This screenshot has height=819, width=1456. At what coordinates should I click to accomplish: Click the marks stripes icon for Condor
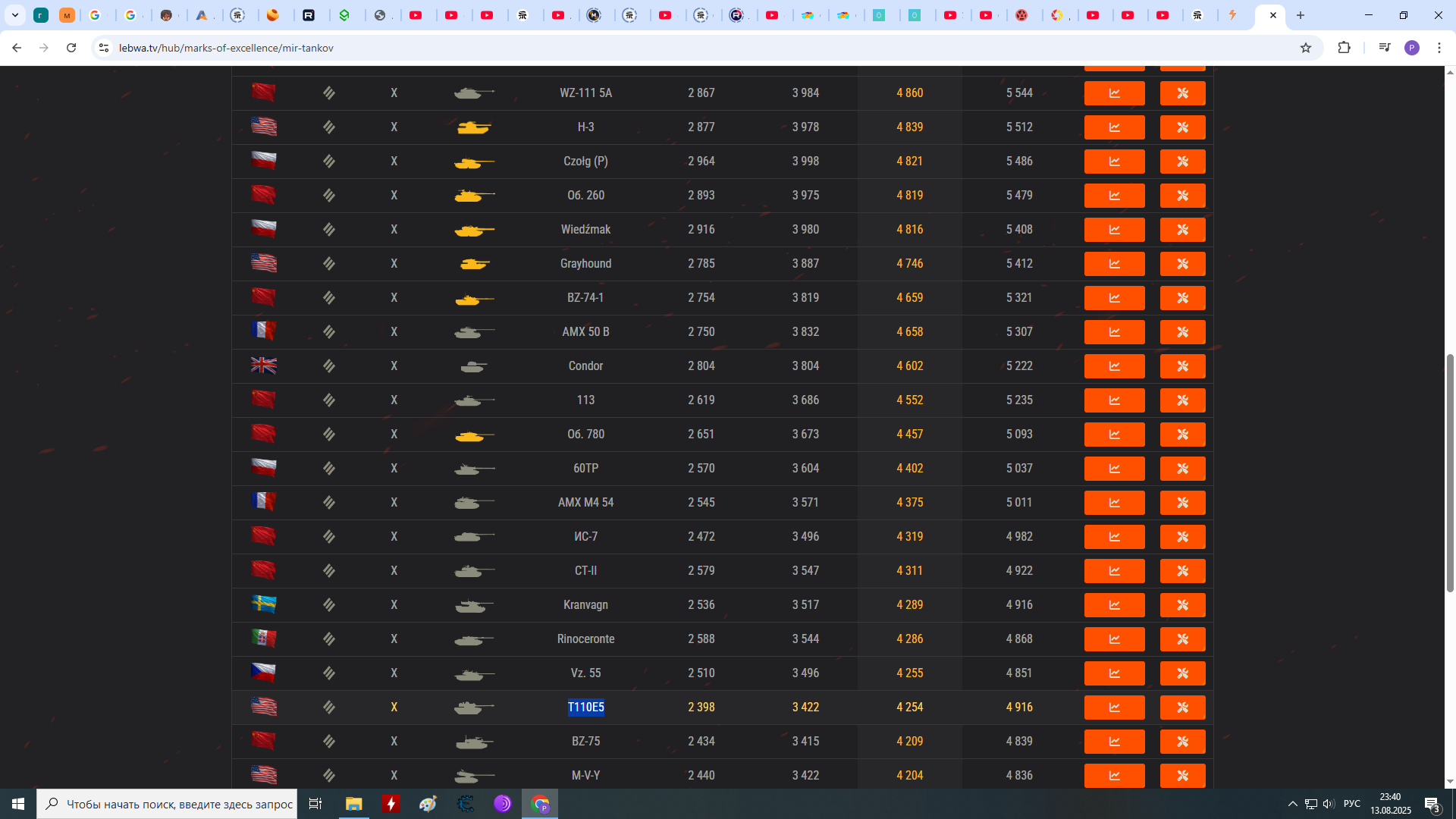328,366
